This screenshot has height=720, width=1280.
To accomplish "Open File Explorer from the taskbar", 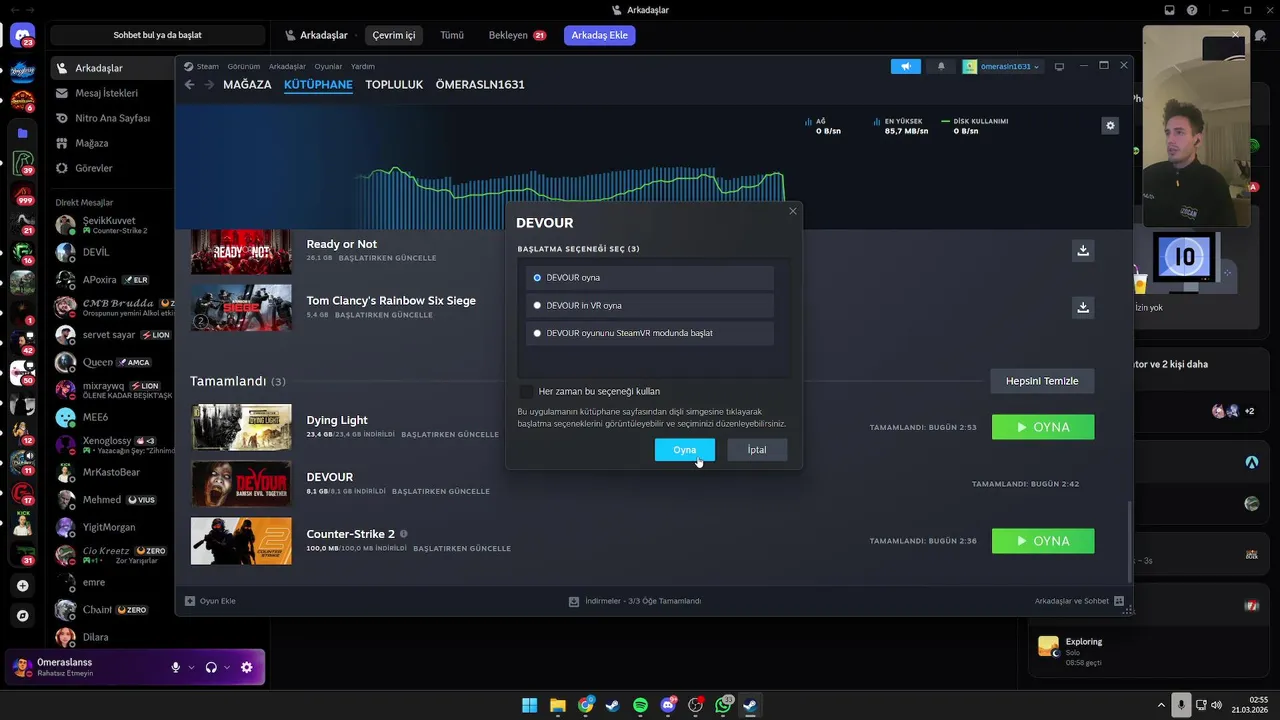I will point(558,705).
